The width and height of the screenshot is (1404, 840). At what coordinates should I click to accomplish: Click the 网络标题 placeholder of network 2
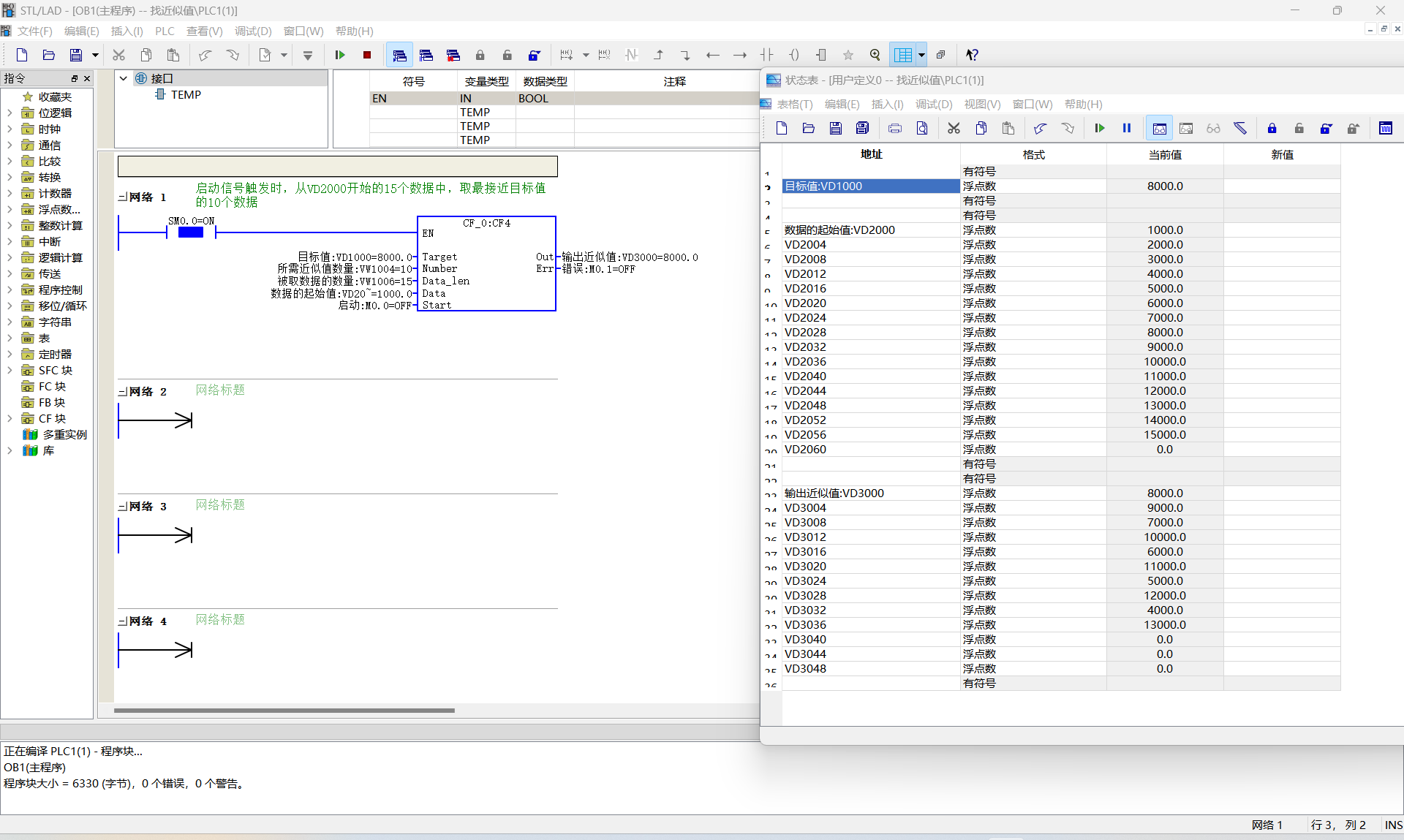(x=220, y=390)
